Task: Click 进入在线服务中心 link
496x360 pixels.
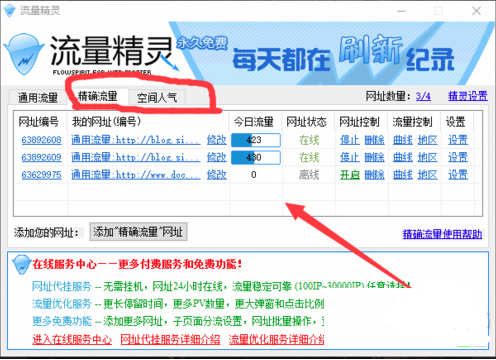Action: (72, 339)
